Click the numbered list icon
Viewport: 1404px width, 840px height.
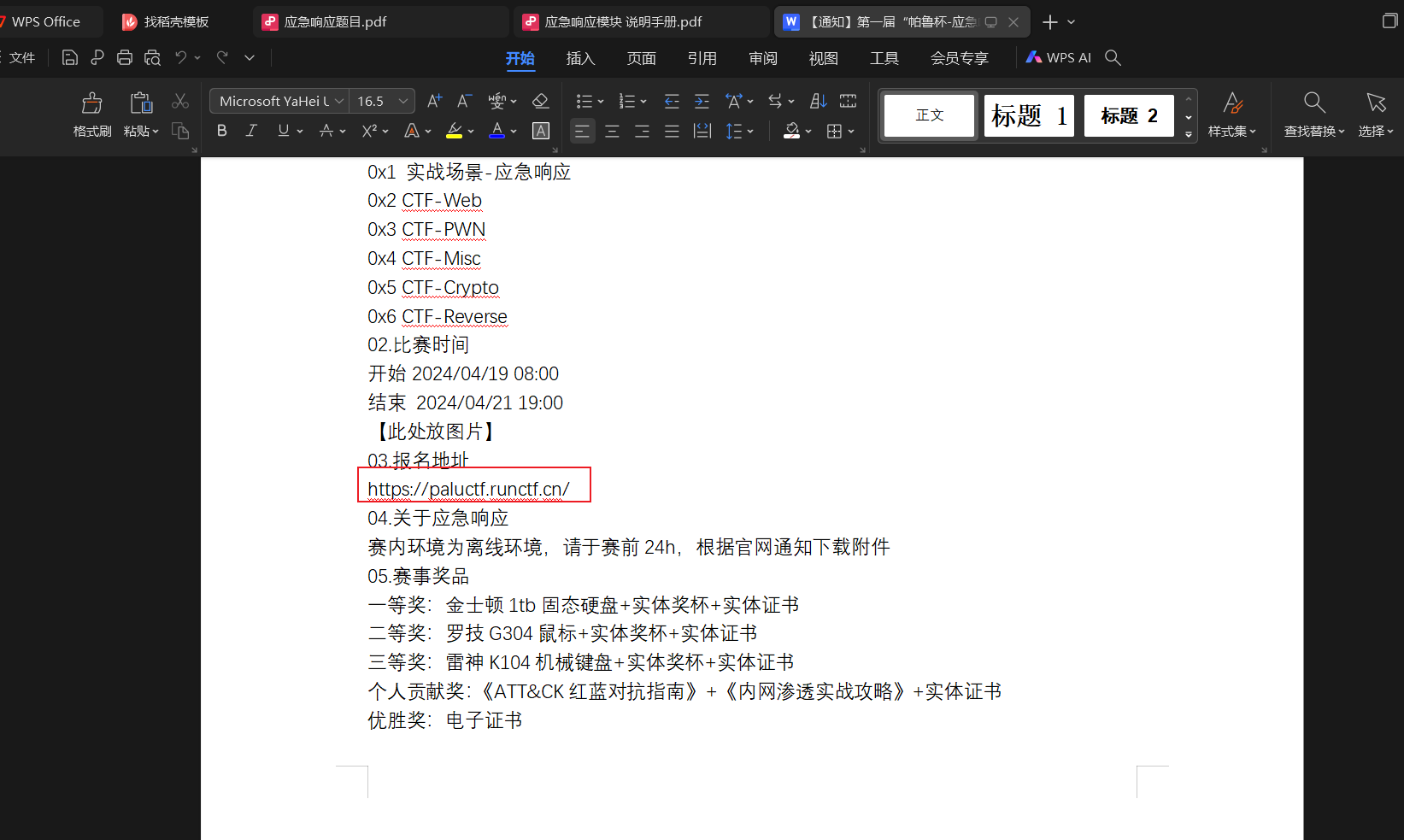[626, 101]
